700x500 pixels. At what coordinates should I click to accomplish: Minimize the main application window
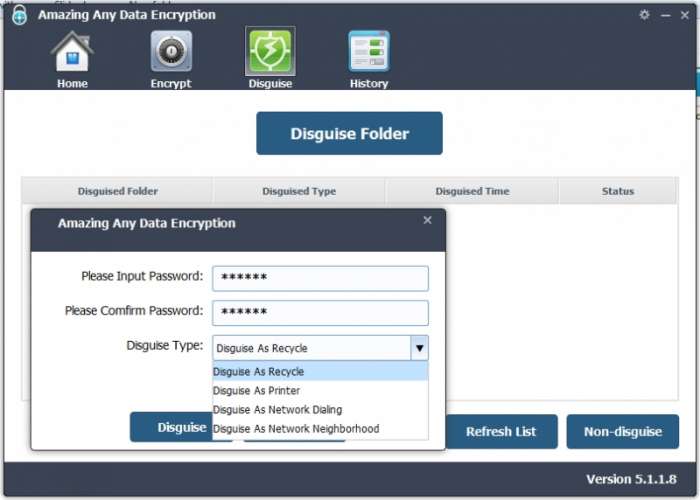click(x=665, y=15)
